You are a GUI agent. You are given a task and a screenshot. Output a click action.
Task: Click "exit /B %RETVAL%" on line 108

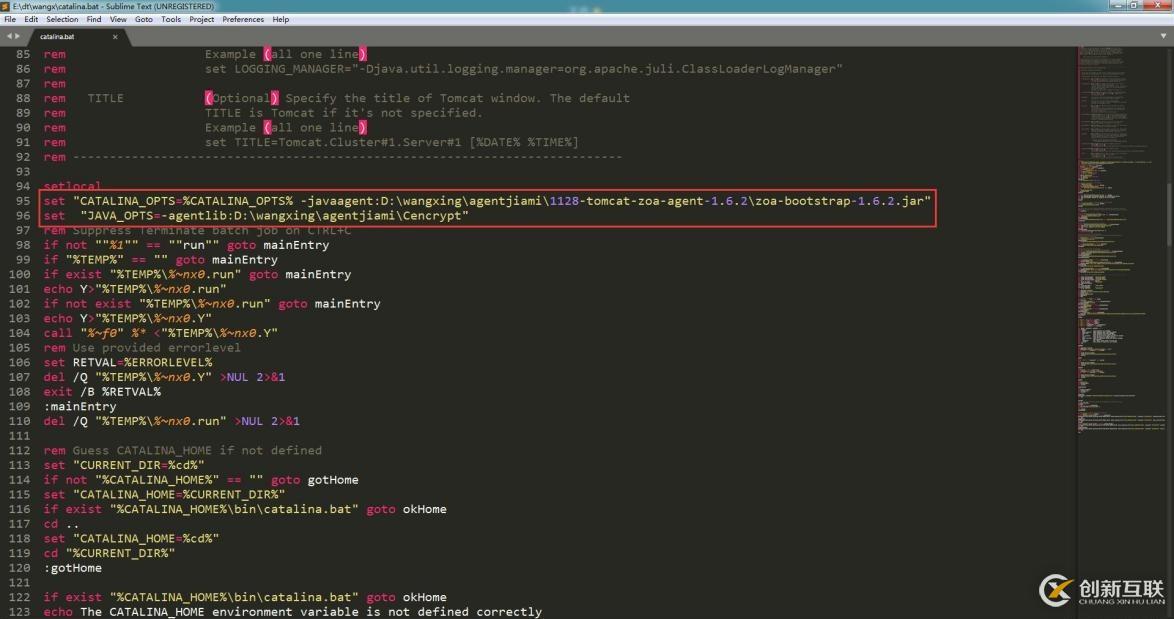[102, 391]
